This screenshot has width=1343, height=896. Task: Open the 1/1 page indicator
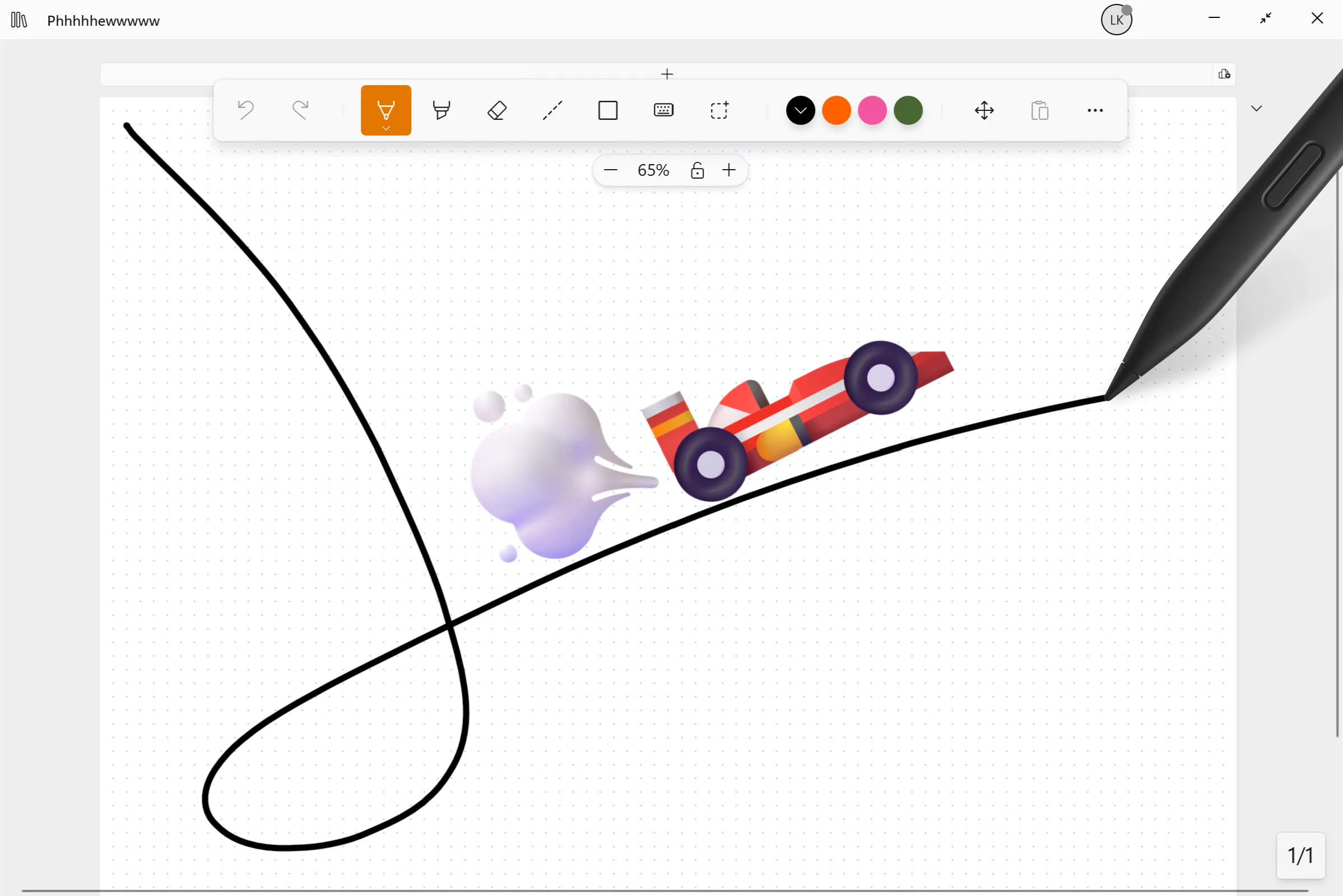click(x=1300, y=856)
